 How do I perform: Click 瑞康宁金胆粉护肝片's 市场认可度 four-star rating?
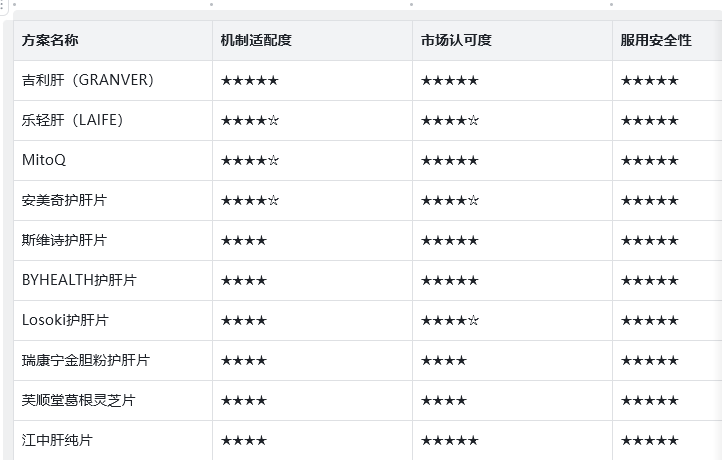pos(443,360)
